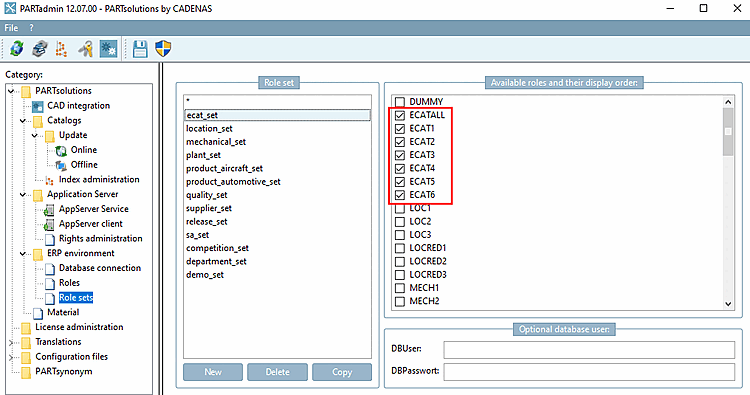
Task: Click the shield administrator icon
Action: (x=164, y=48)
